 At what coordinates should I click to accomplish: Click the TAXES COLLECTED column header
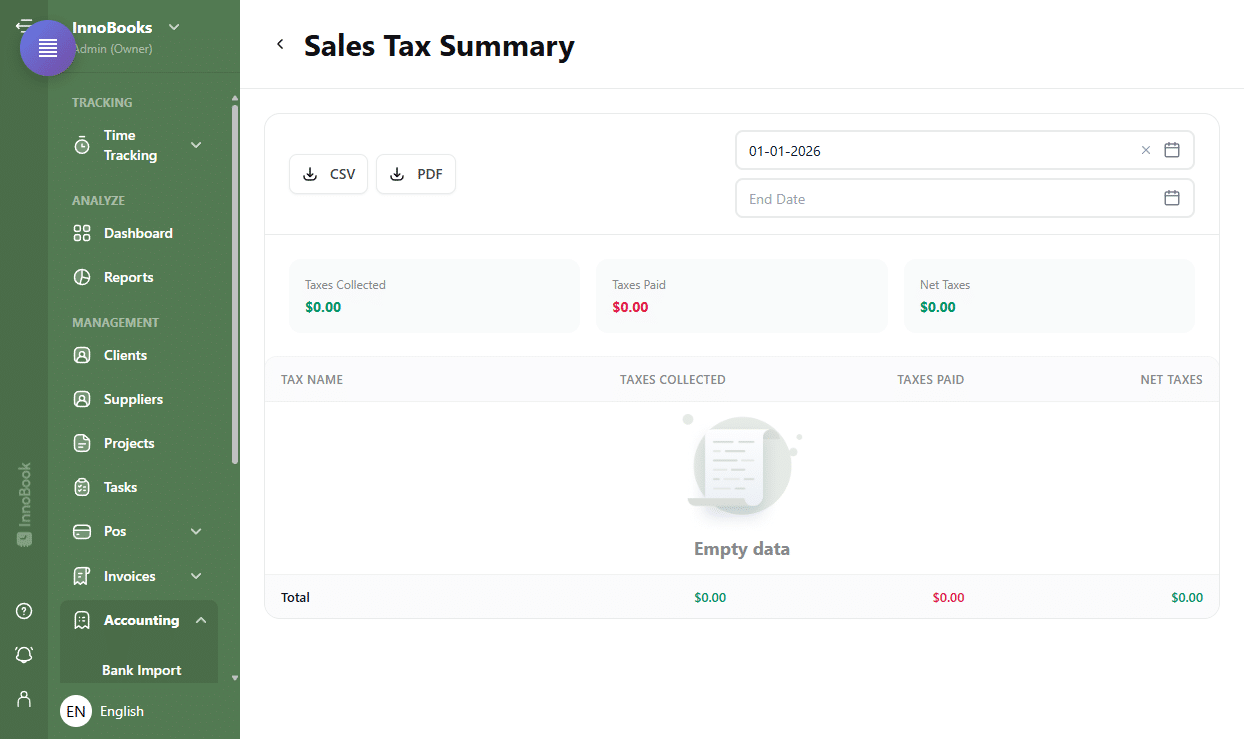673,379
